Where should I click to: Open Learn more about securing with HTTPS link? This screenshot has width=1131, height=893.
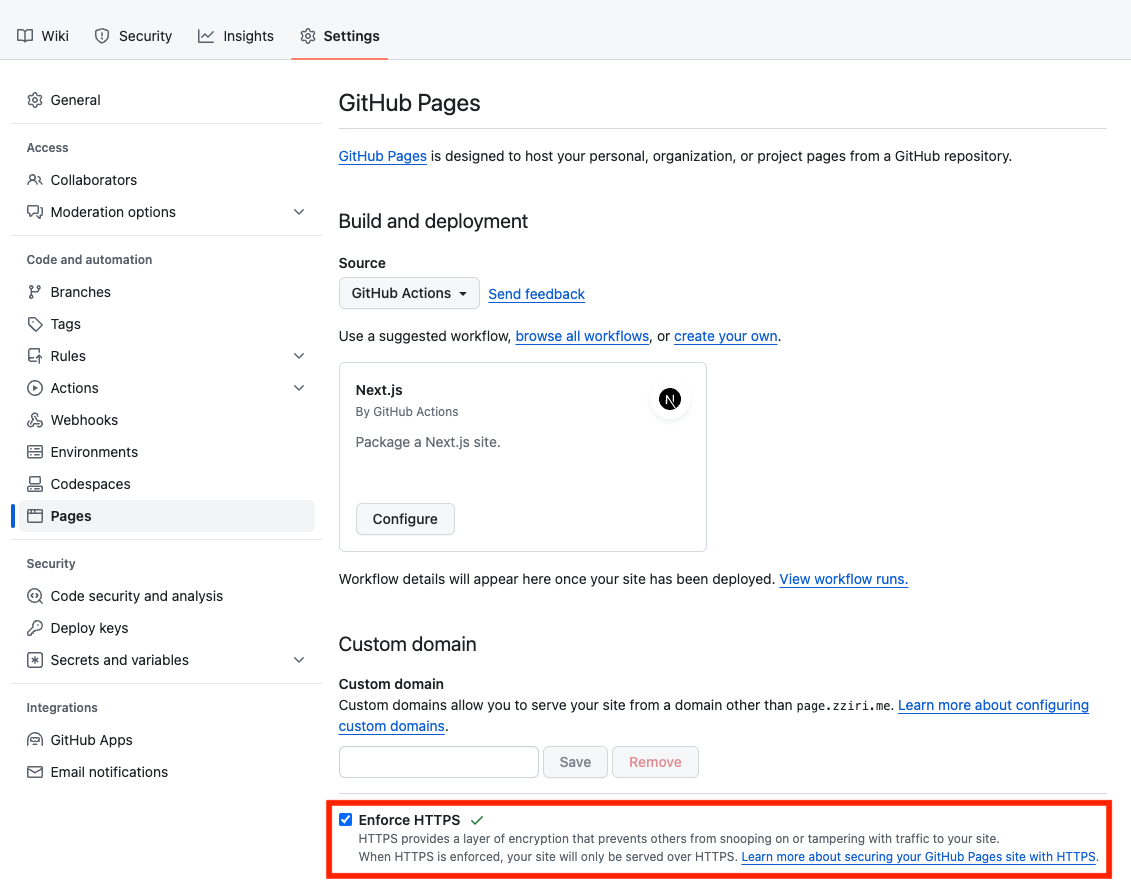918,857
